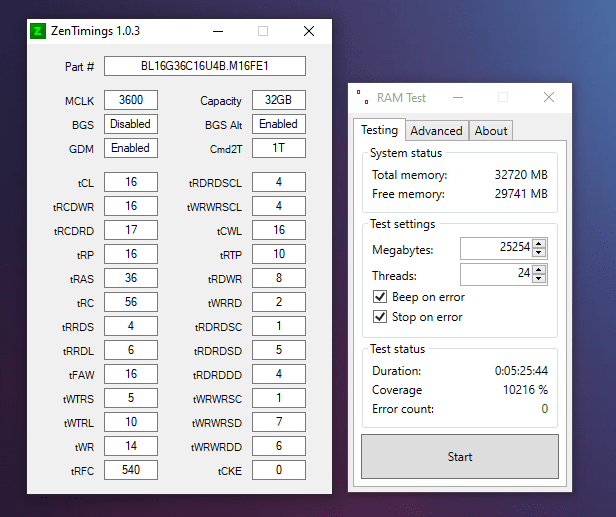Viewport: 616px width, 517px height.
Task: Click the tRFC value 540
Action: 131,470
